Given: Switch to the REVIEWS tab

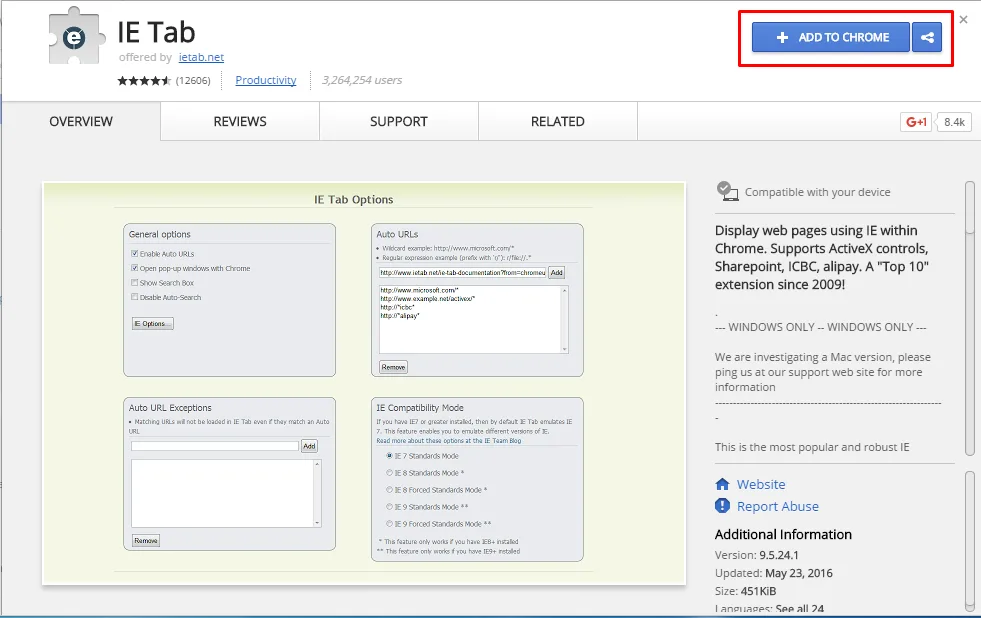Looking at the screenshot, I should [x=240, y=121].
